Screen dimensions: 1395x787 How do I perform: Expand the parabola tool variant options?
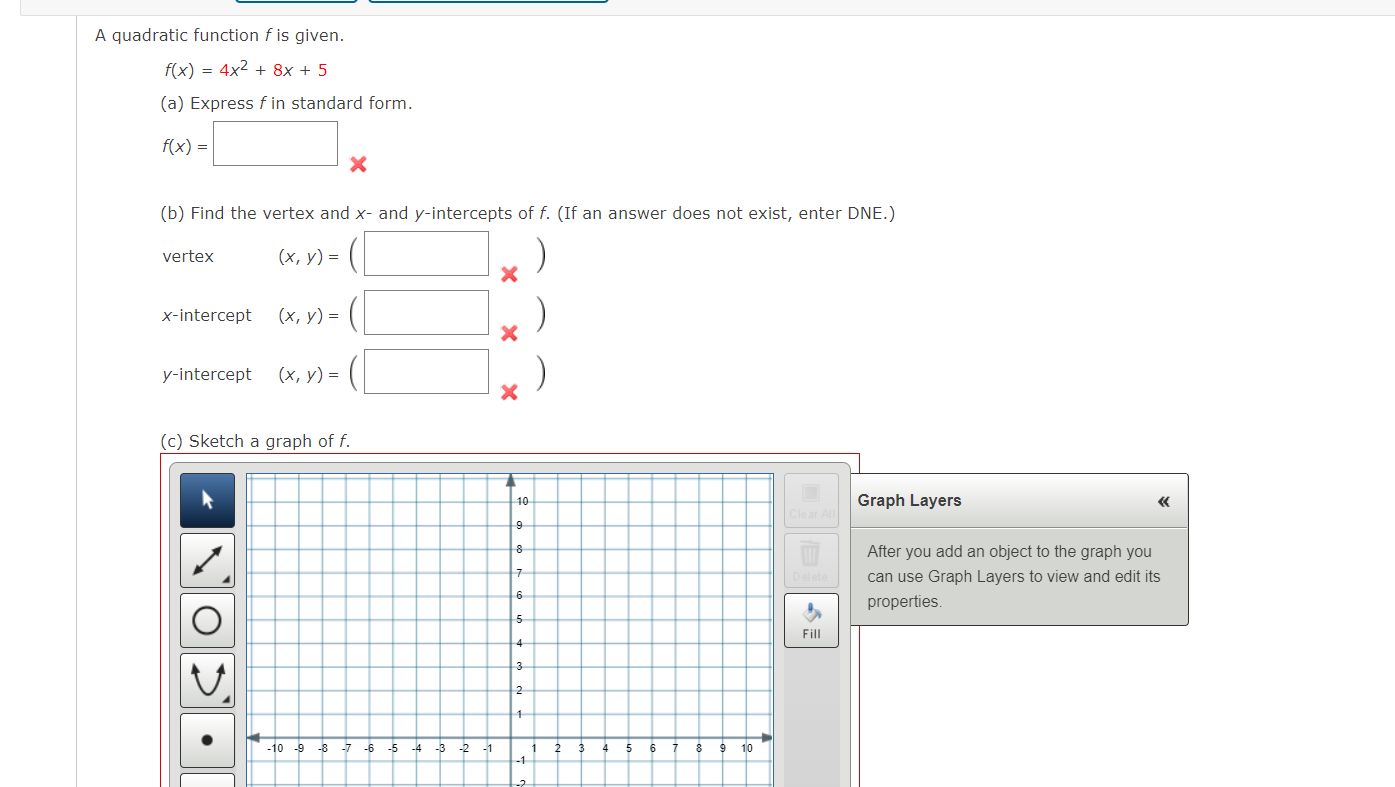click(x=228, y=700)
